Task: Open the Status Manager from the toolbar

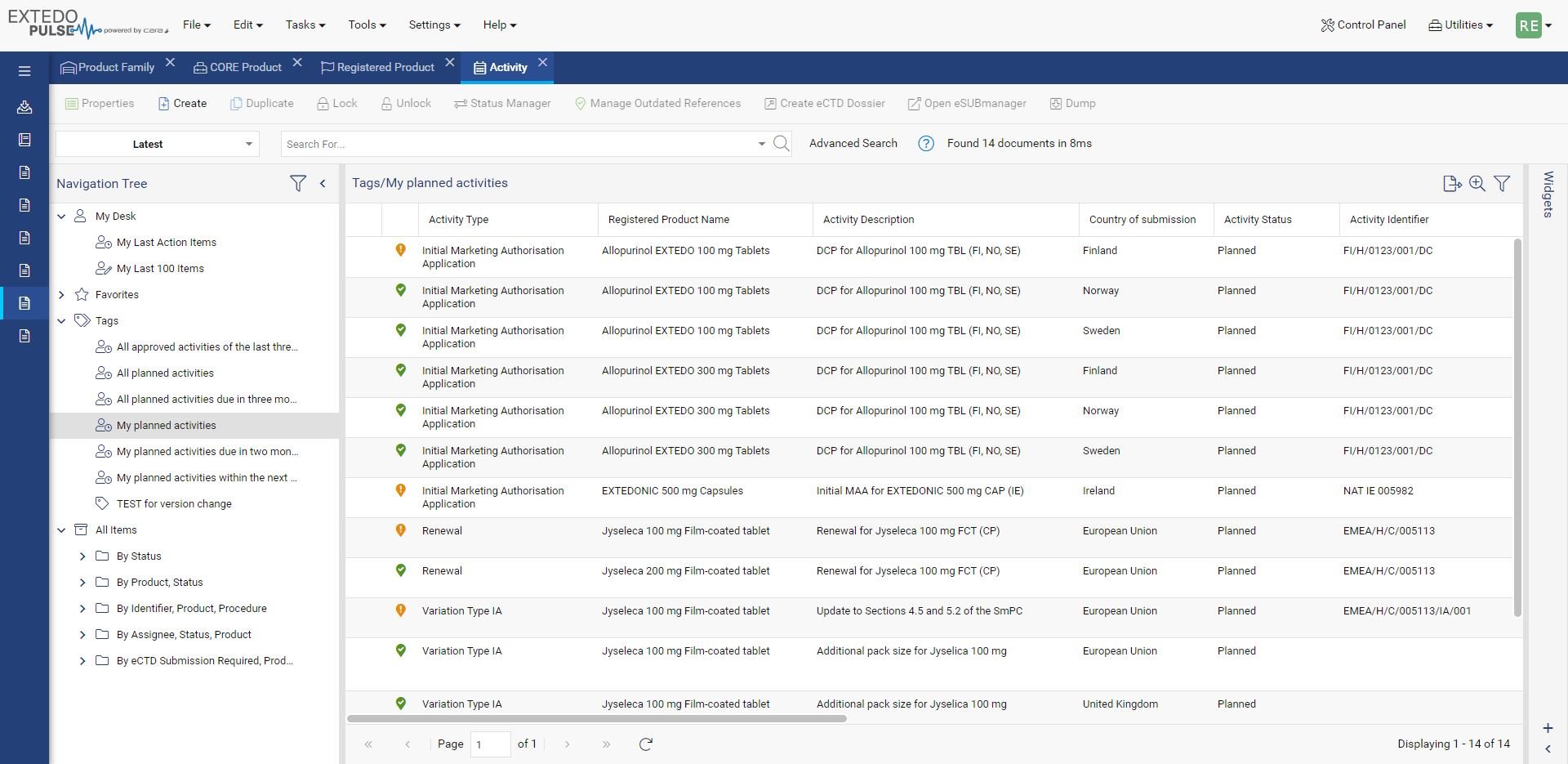Action: (502, 103)
